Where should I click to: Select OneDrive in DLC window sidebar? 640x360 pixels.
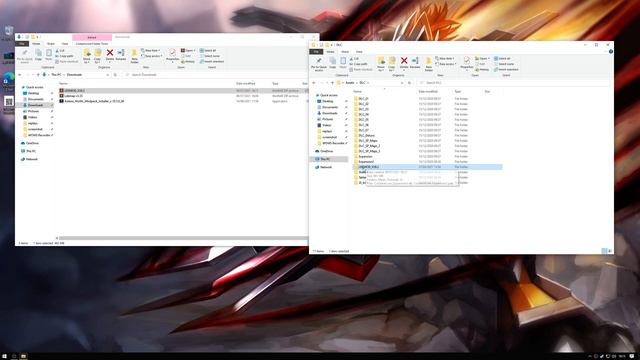(327, 151)
